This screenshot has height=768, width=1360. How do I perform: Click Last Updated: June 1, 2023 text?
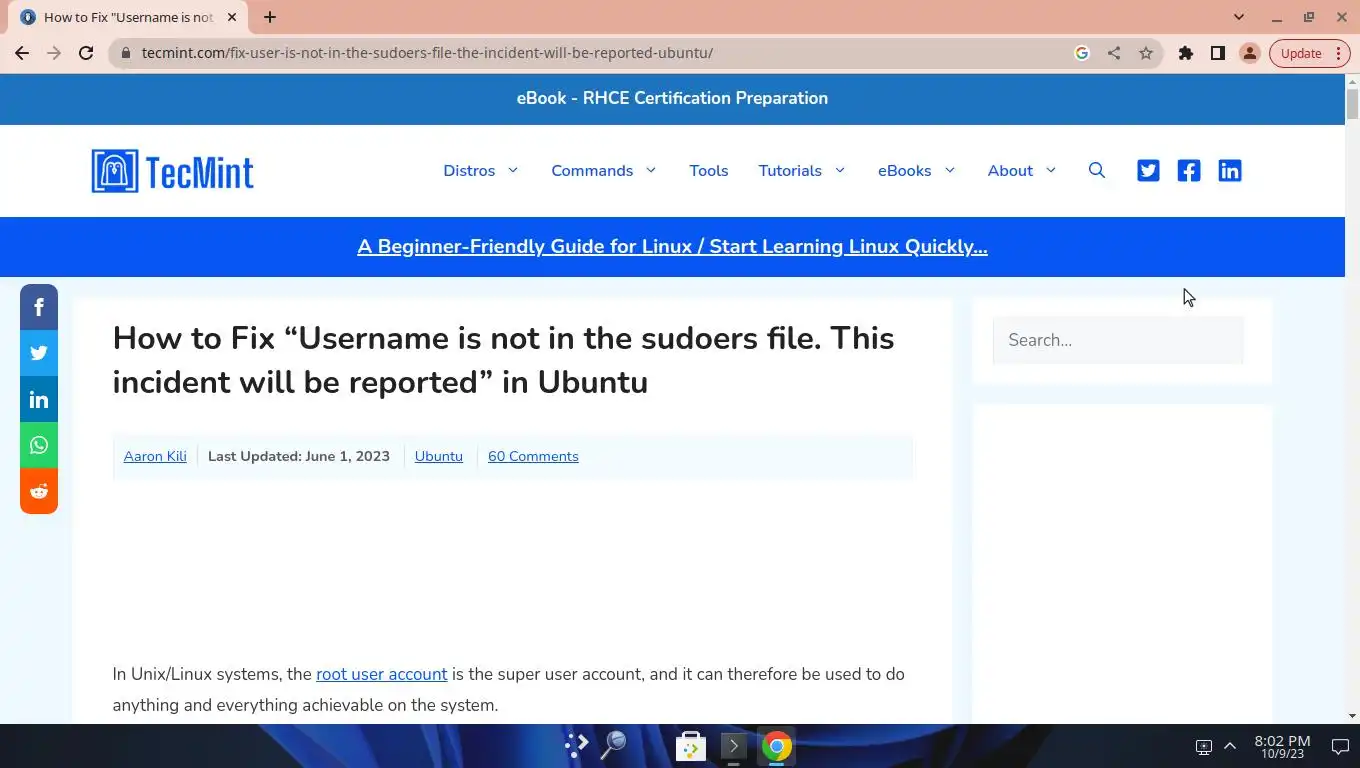coord(299,456)
